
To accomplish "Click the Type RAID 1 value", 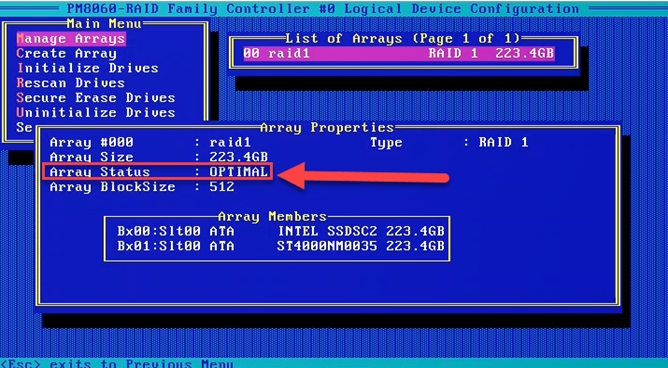I will (504, 142).
